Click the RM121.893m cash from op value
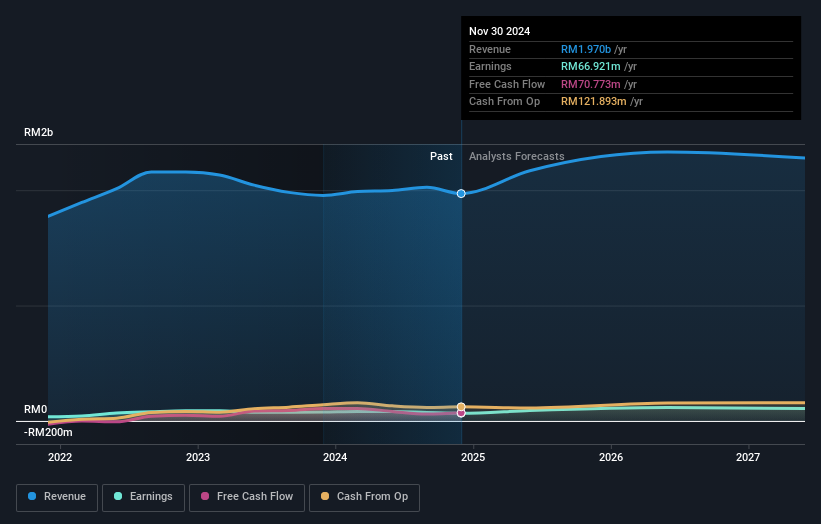This screenshot has height=524, width=821. point(594,102)
